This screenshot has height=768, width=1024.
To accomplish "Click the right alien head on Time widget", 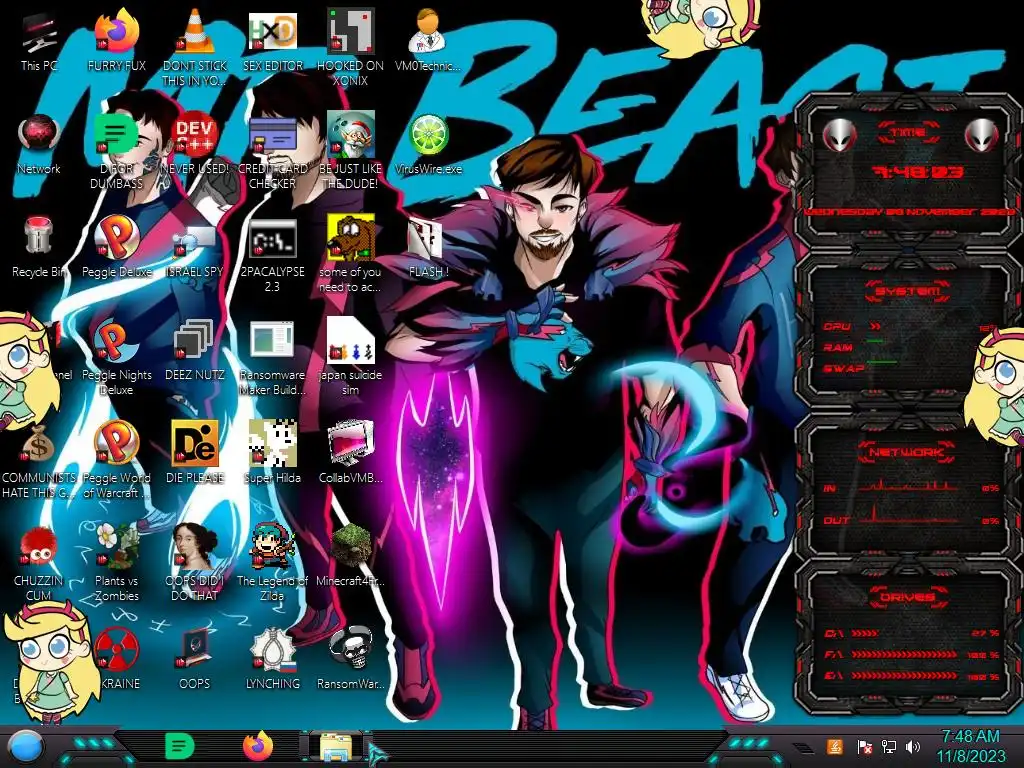I will (x=982, y=135).
